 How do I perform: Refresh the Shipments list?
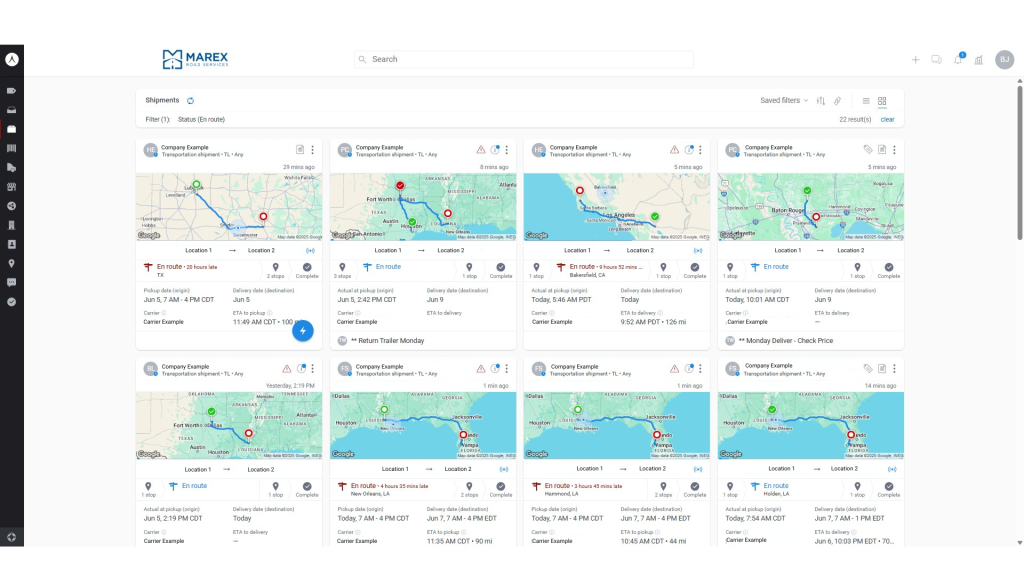click(x=190, y=101)
